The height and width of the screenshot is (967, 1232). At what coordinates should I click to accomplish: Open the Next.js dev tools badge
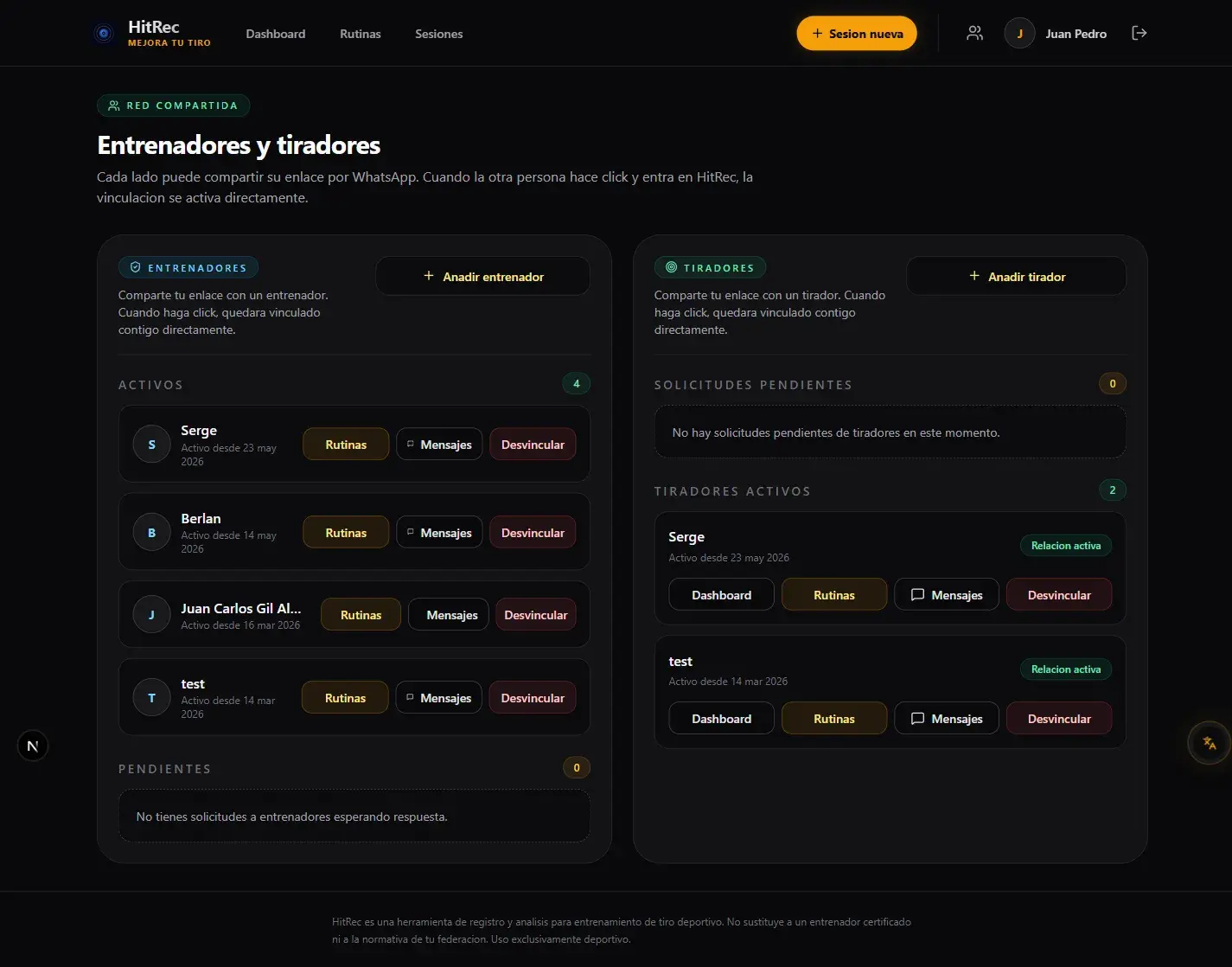point(33,746)
